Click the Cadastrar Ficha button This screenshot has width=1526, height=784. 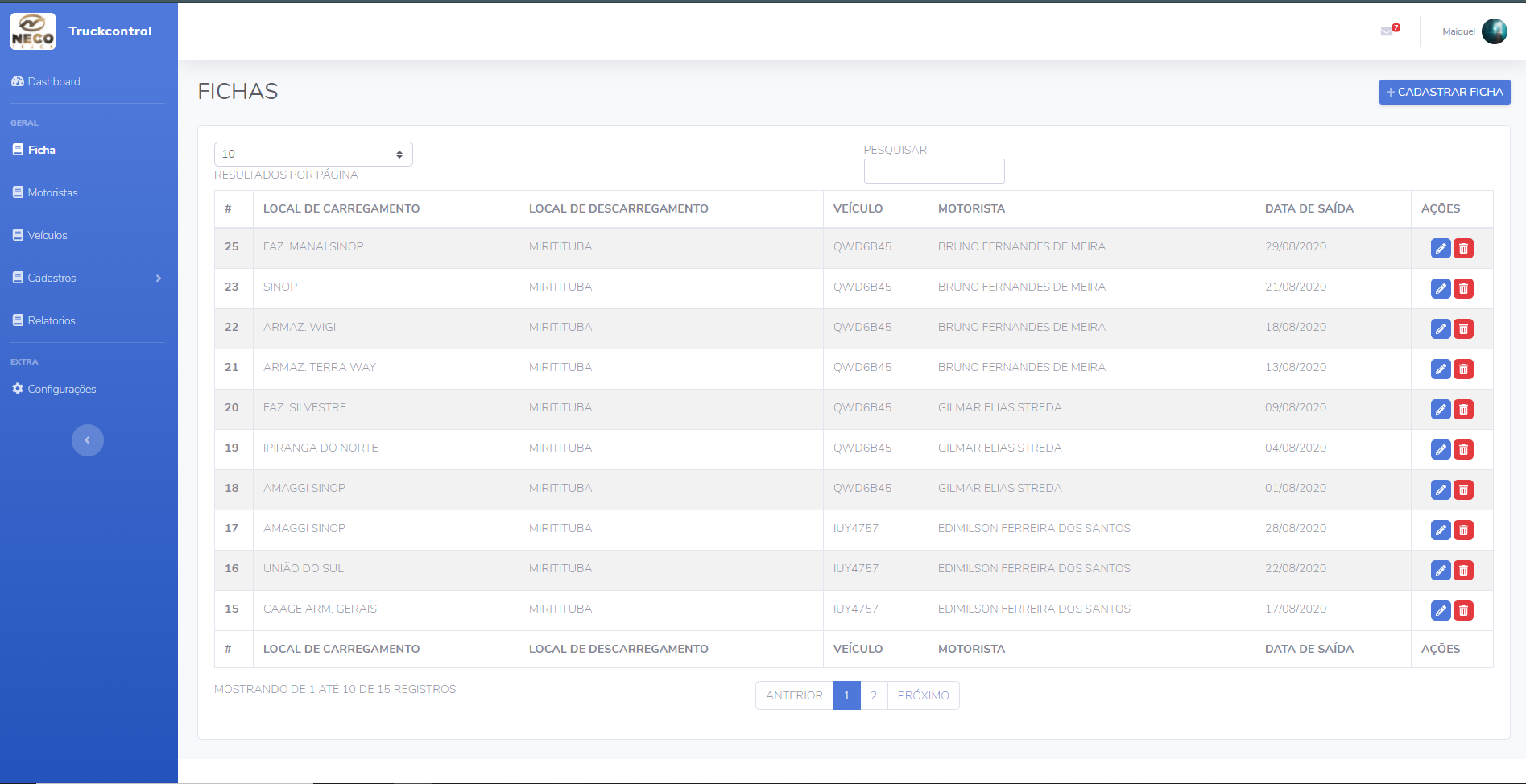[1444, 93]
